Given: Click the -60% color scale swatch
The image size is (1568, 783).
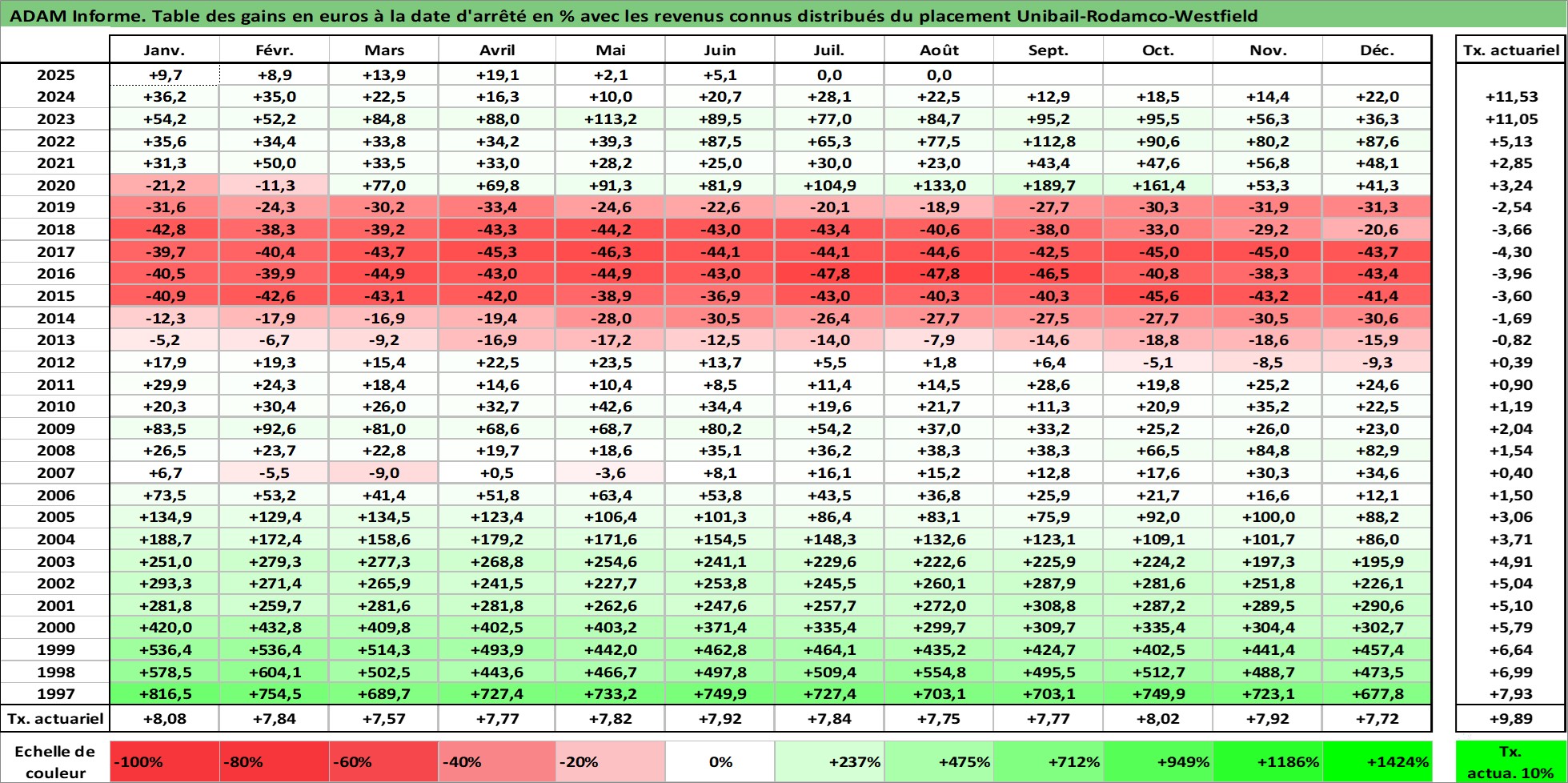Looking at the screenshot, I should click(384, 761).
